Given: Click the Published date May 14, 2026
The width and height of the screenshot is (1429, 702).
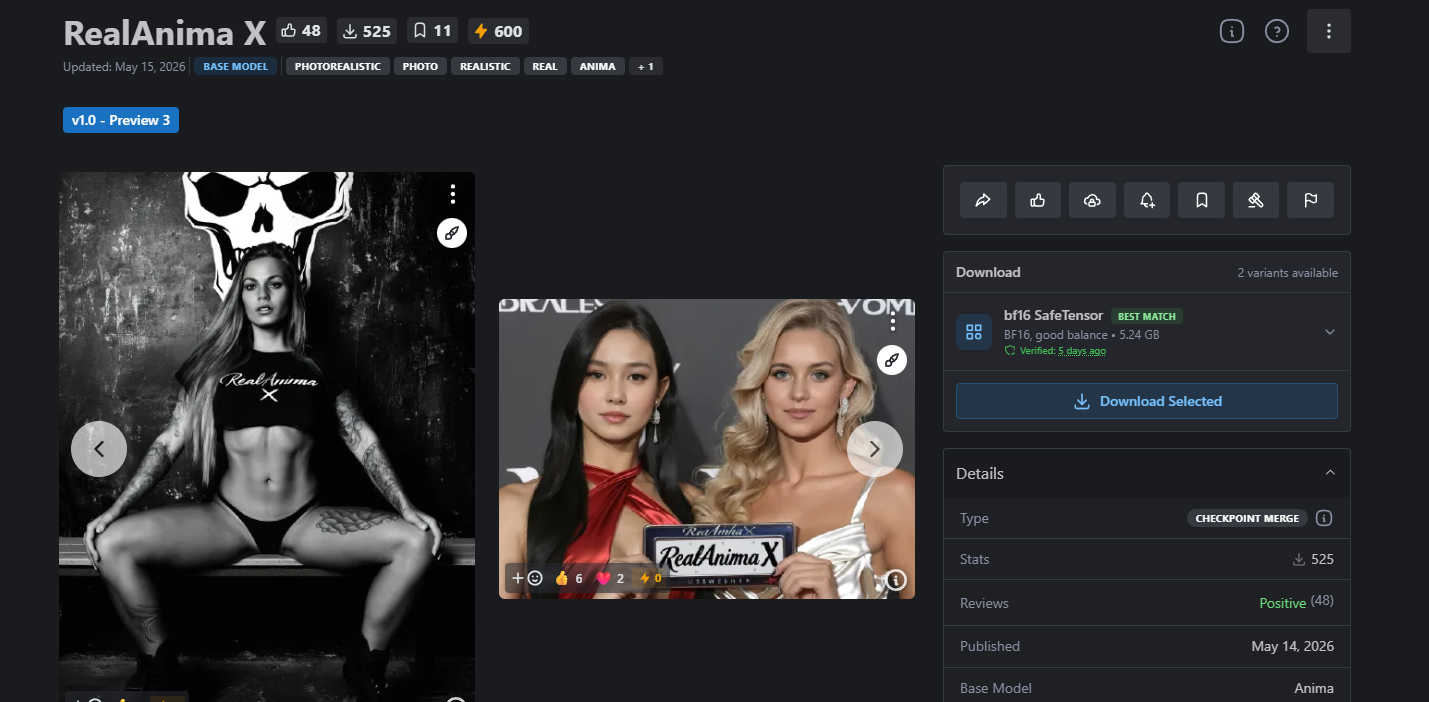Looking at the screenshot, I should (x=1292, y=646).
